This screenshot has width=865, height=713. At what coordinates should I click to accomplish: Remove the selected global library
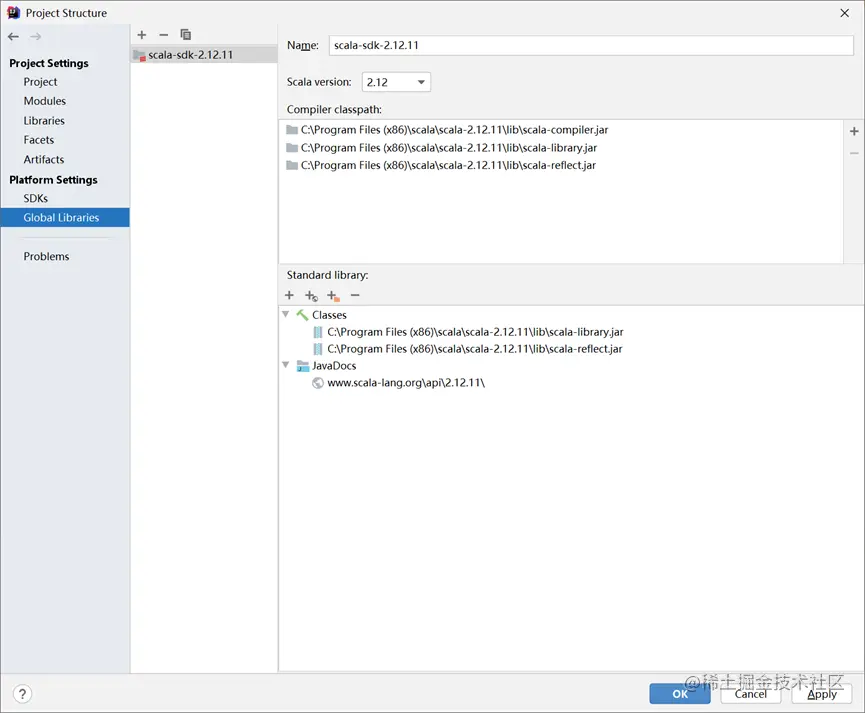(163, 35)
